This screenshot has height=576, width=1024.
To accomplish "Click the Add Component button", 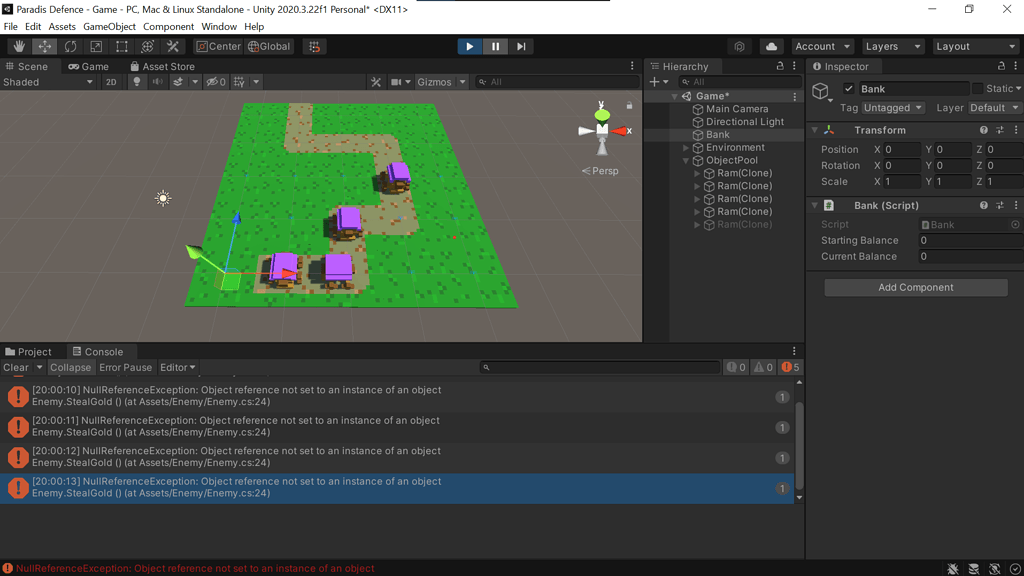I will [x=915, y=287].
